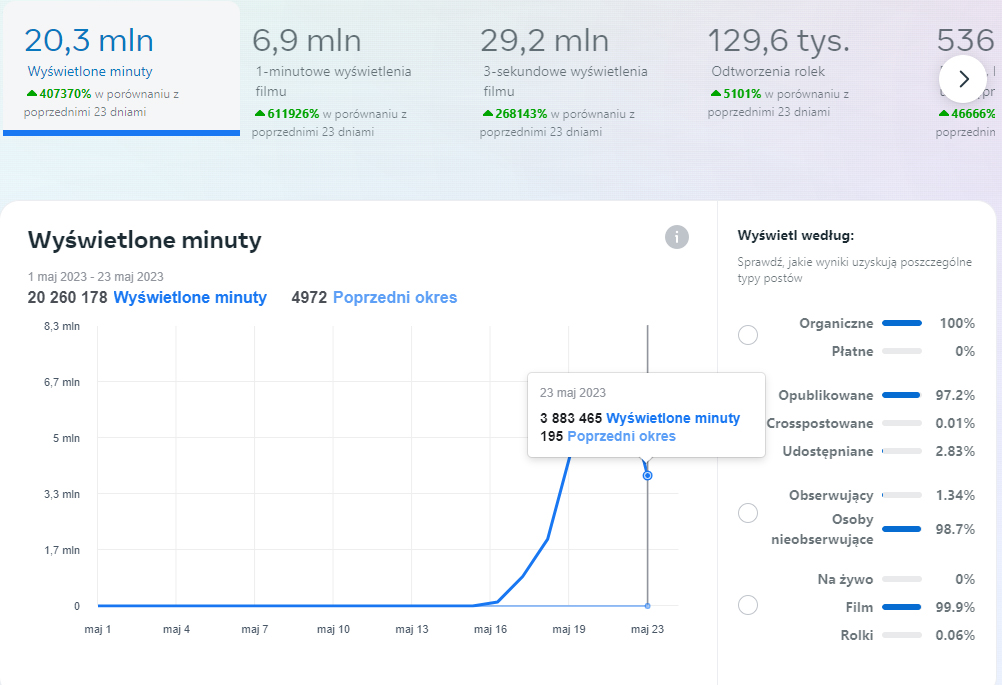Click the '4972' previous period value
Screen dimensions: 1002x685
pyautogui.click(x=309, y=297)
